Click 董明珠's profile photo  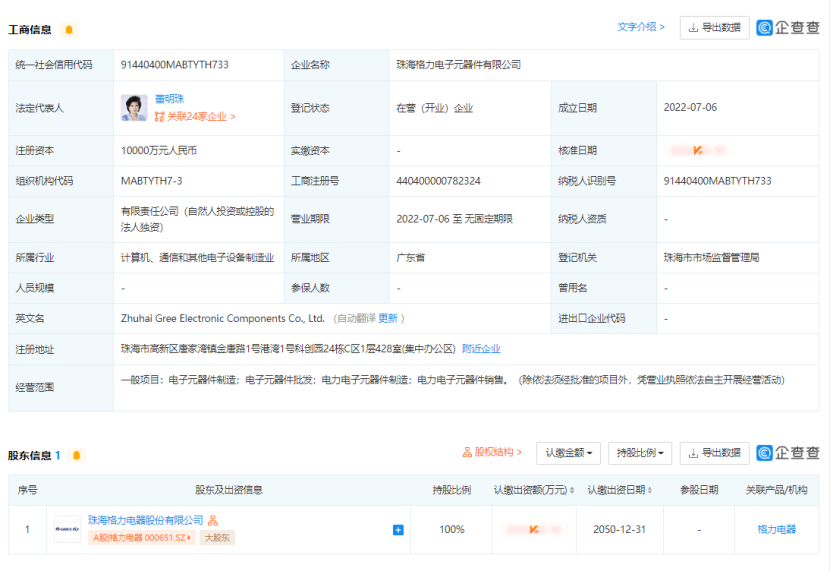point(134,107)
